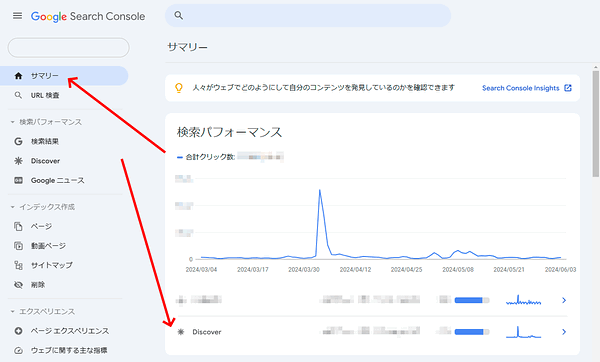Click the Discover row sparkline thumbnail

523,332
